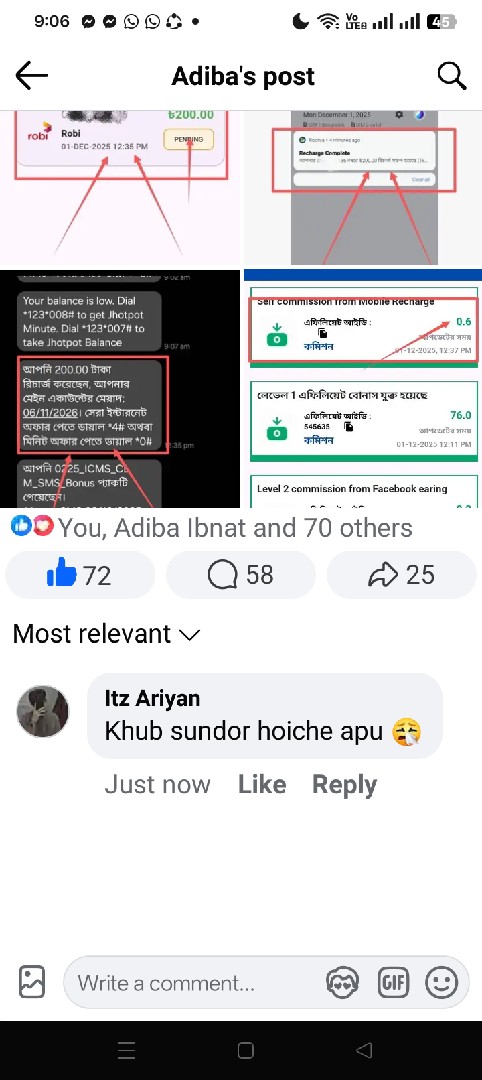482x1080 pixels.
Task: Open the Robi recharge pending screenshot image
Action: 120,189
